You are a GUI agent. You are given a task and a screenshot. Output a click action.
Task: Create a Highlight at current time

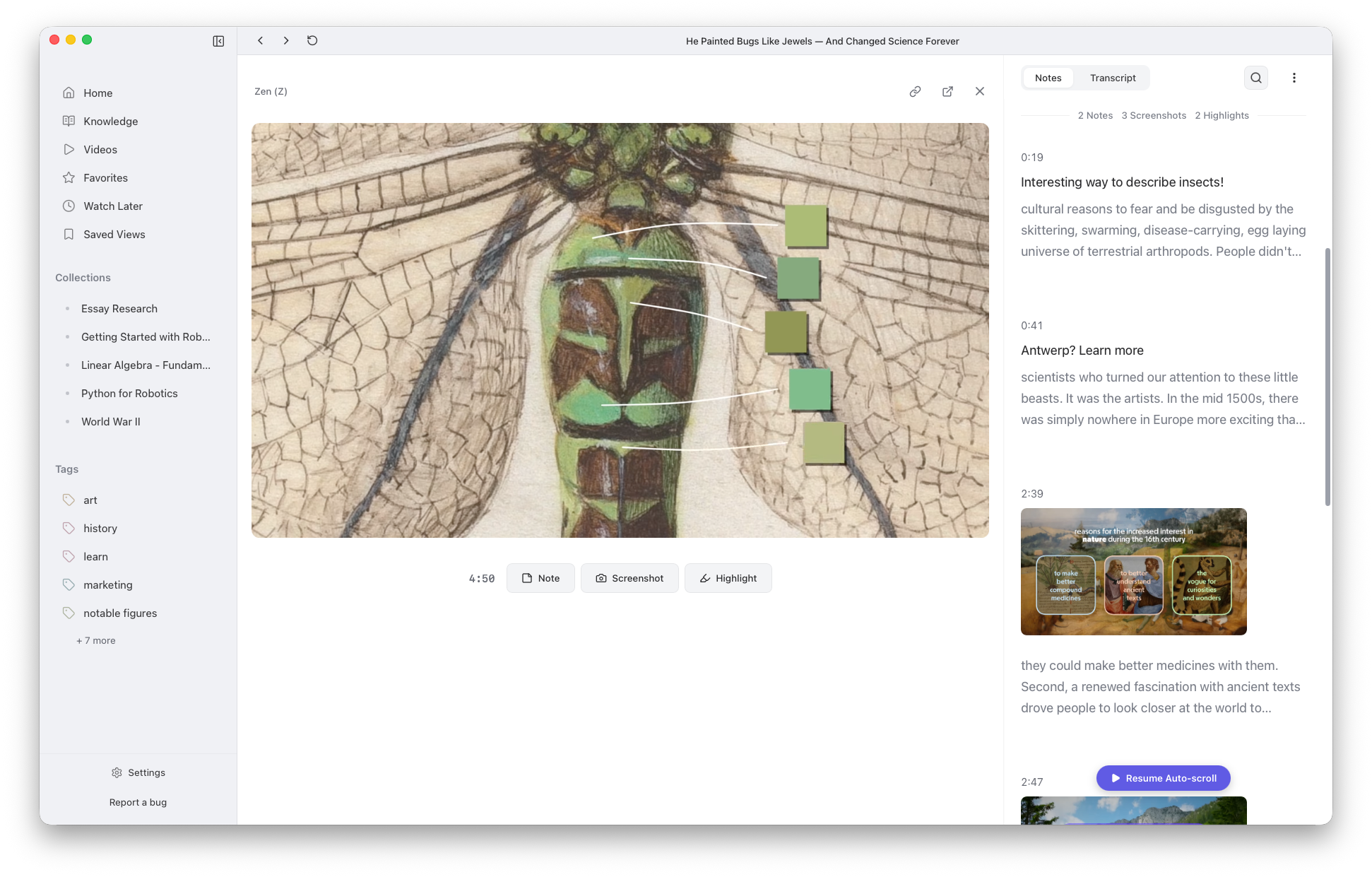728,578
